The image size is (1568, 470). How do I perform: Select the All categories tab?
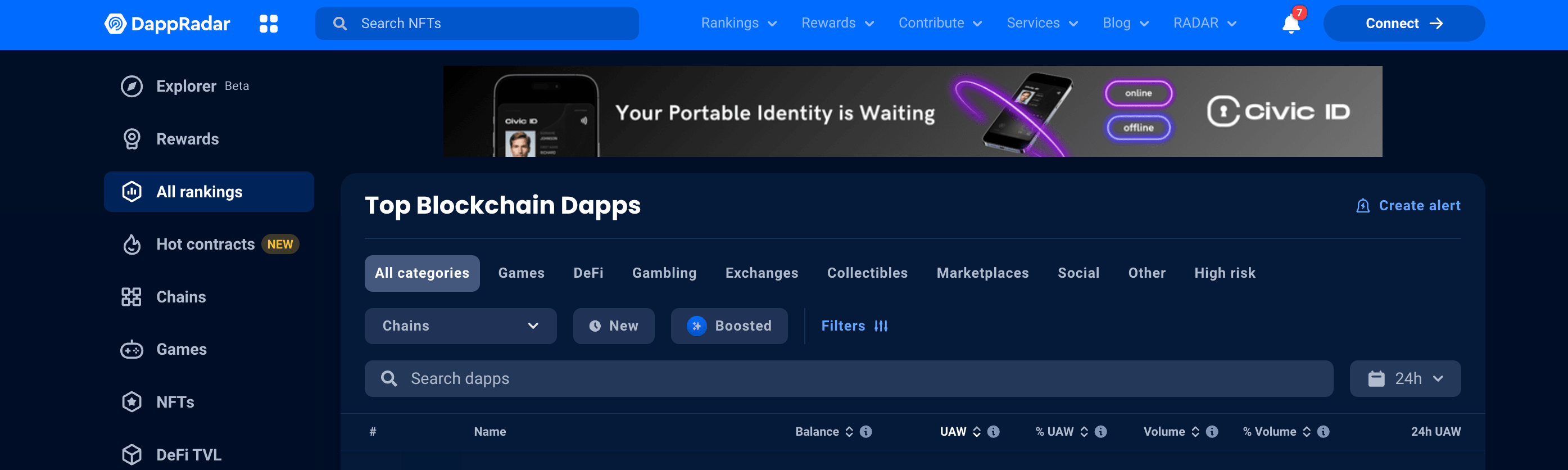(x=422, y=273)
